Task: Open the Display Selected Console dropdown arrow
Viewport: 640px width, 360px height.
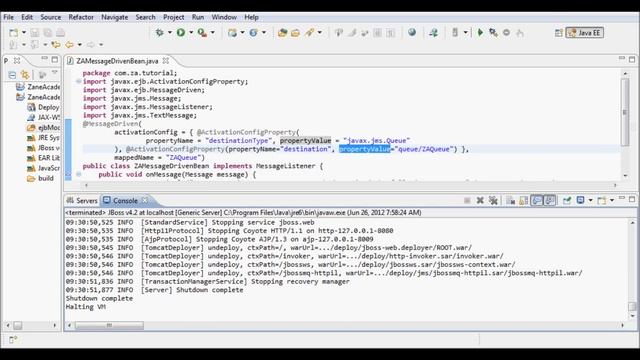Action: point(590,200)
